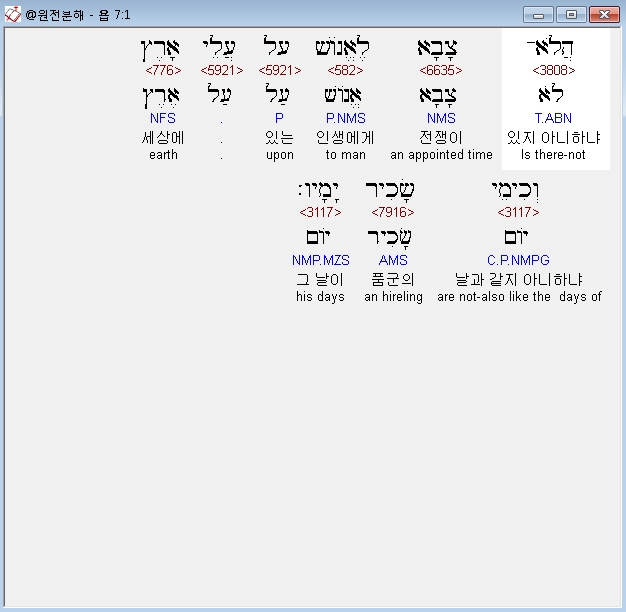
Task: Select the English gloss 'Is there-not'
Action: pyautogui.click(x=553, y=154)
